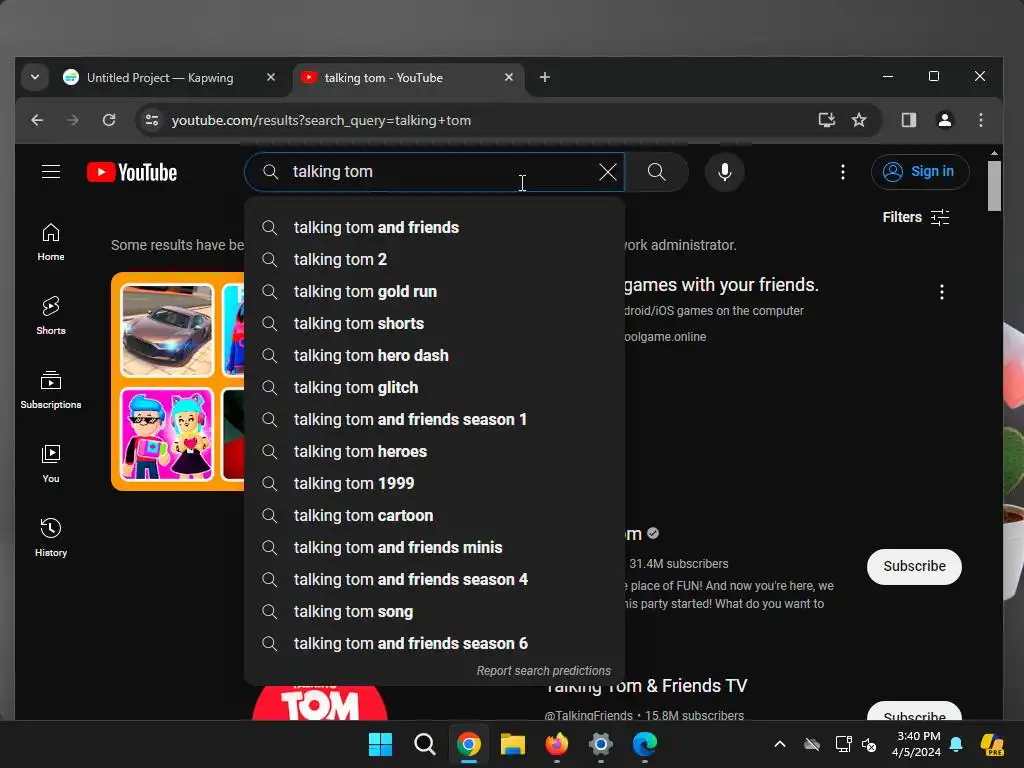This screenshot has height=768, width=1024.
Task: Pick suggestion talking tom and friends season 4
Action: click(434, 579)
